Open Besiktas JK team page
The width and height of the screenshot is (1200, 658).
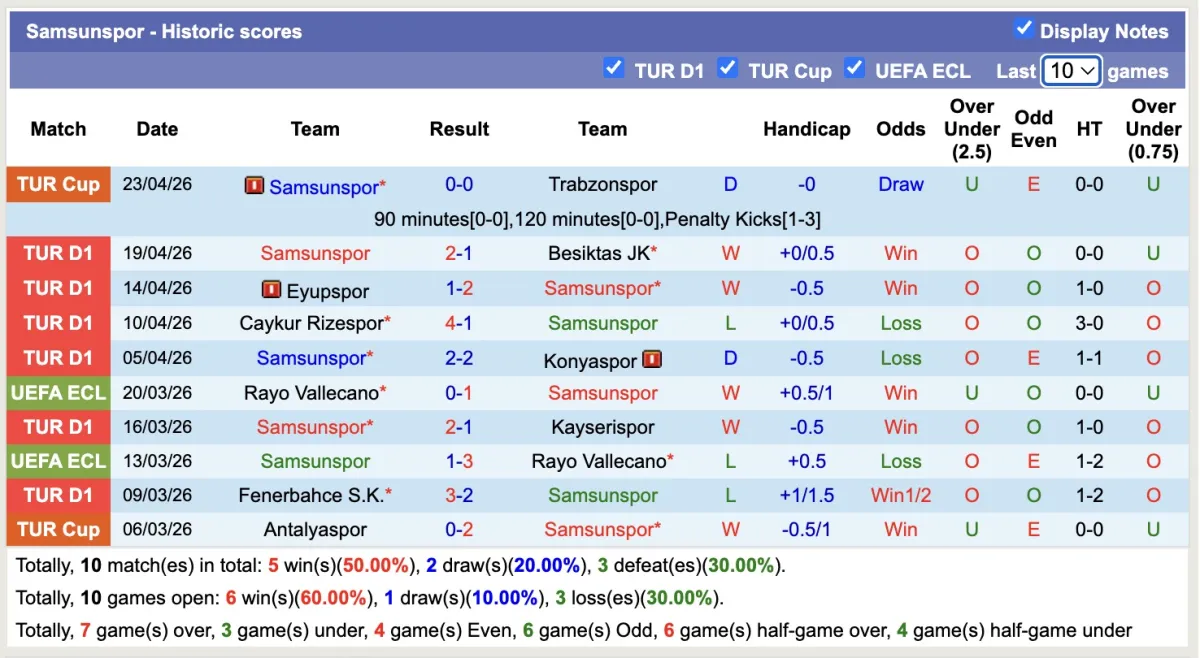(x=598, y=254)
